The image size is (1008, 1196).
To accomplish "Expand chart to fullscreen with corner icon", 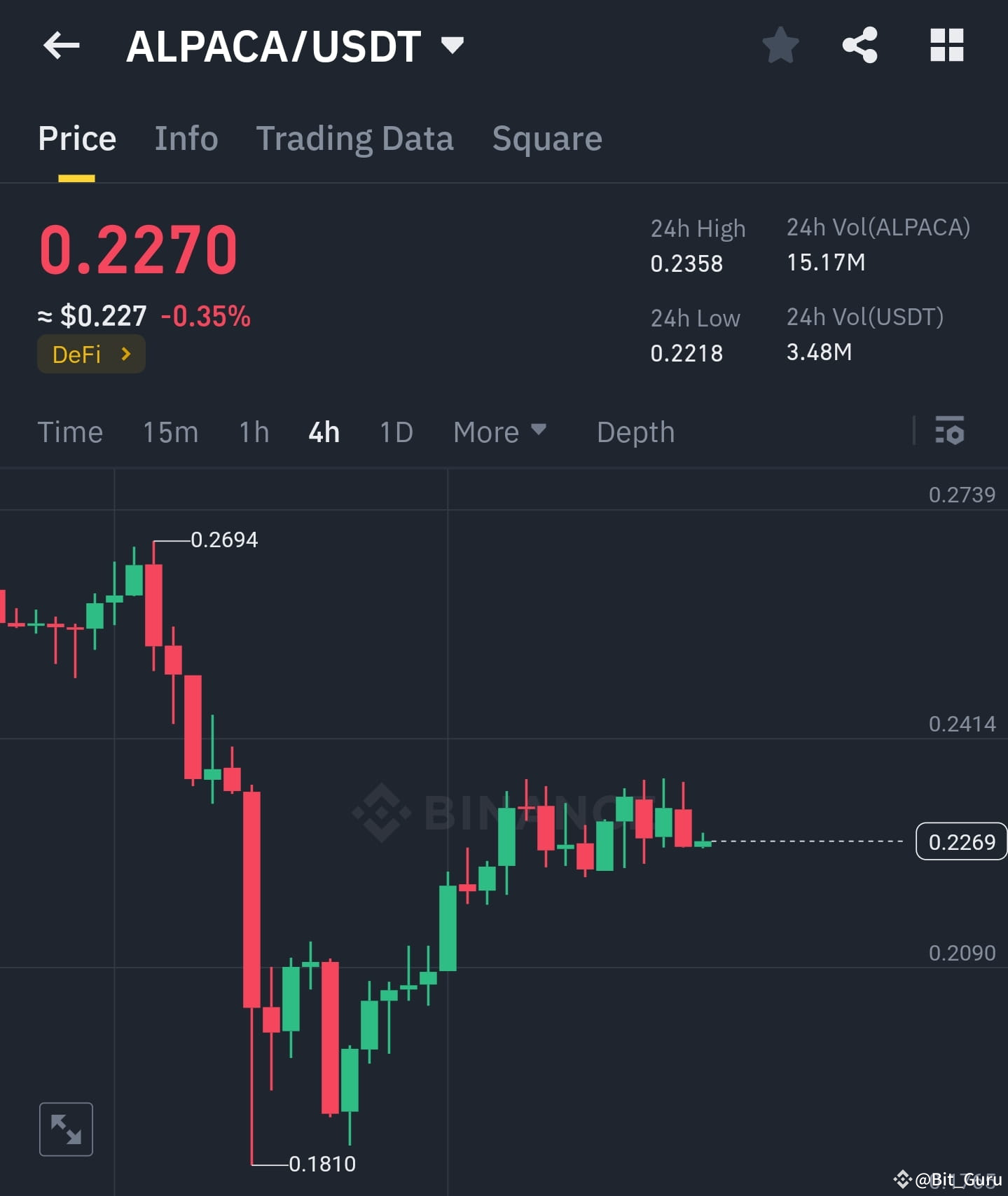I will coord(66,1127).
